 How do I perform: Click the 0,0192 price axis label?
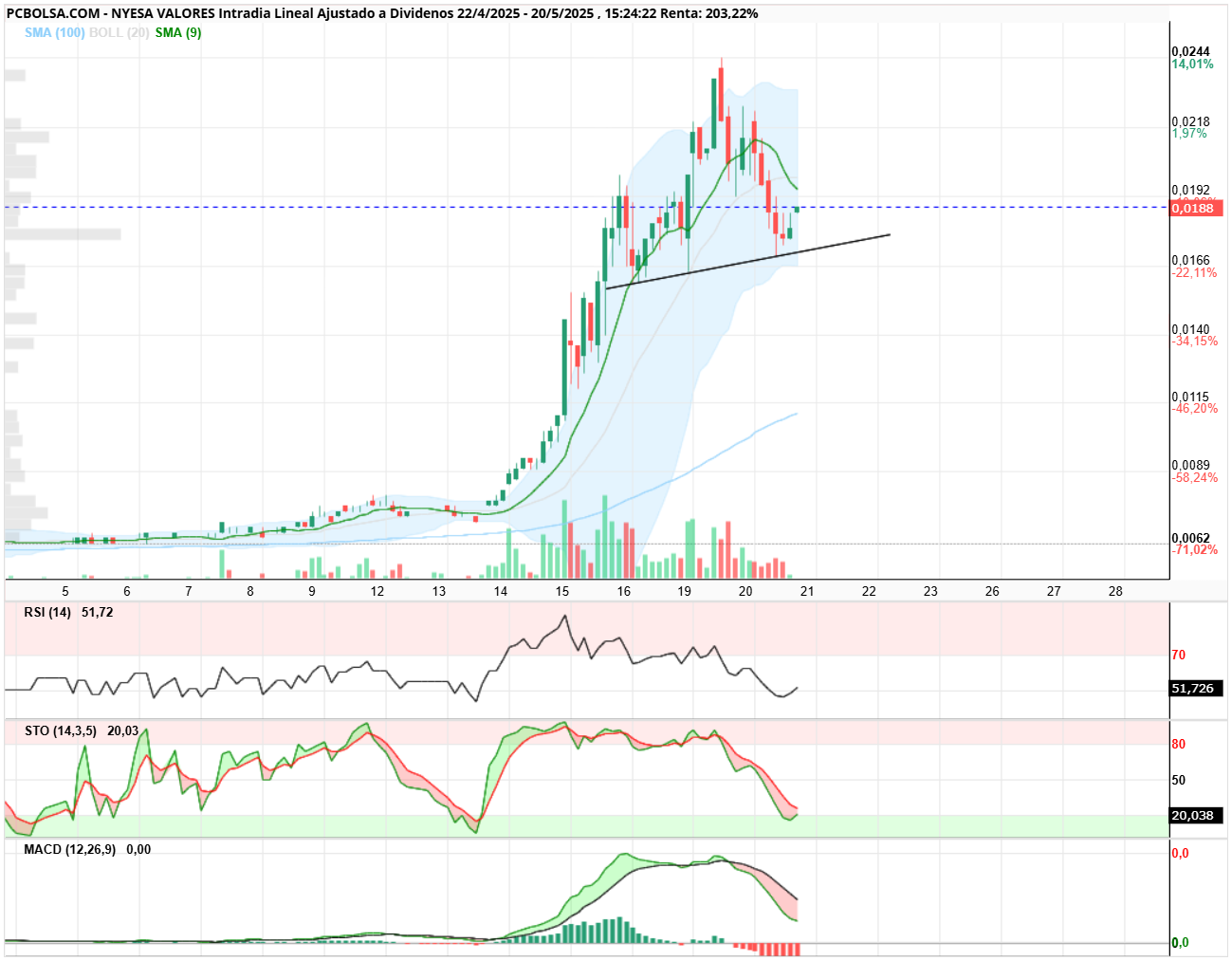[x=1191, y=190]
